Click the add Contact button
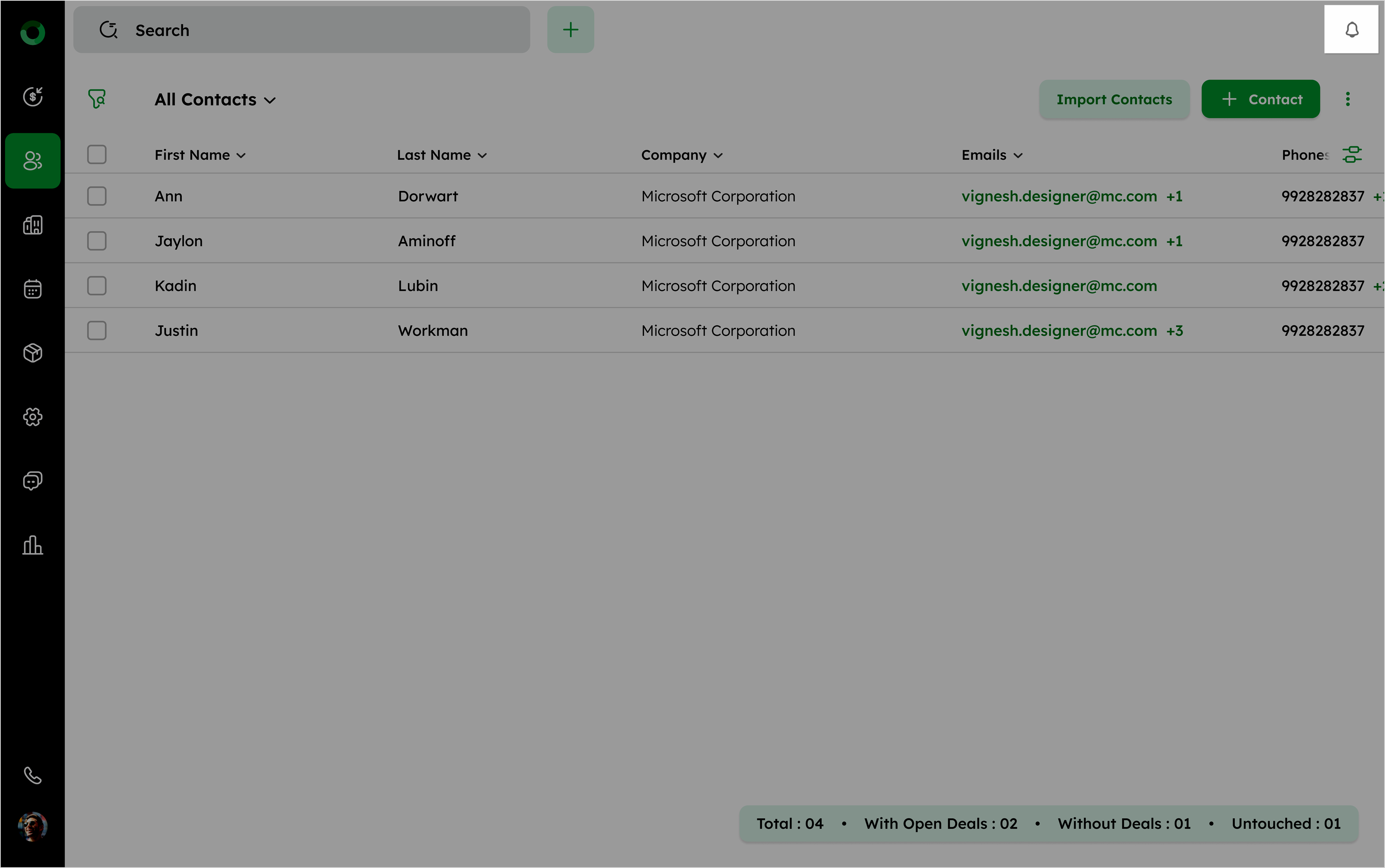This screenshot has width=1385, height=868. (x=1261, y=99)
